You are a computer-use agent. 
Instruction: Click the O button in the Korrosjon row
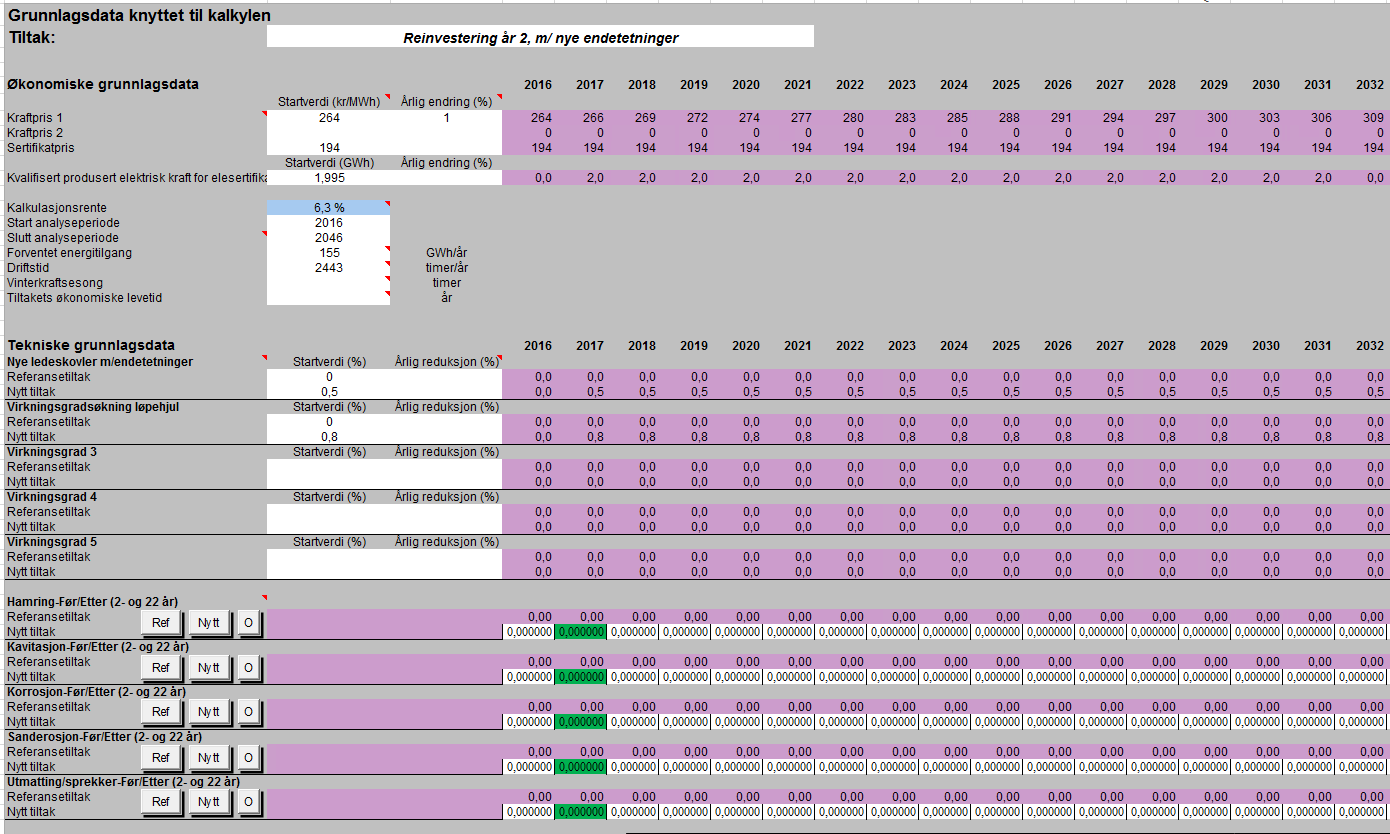click(x=248, y=712)
